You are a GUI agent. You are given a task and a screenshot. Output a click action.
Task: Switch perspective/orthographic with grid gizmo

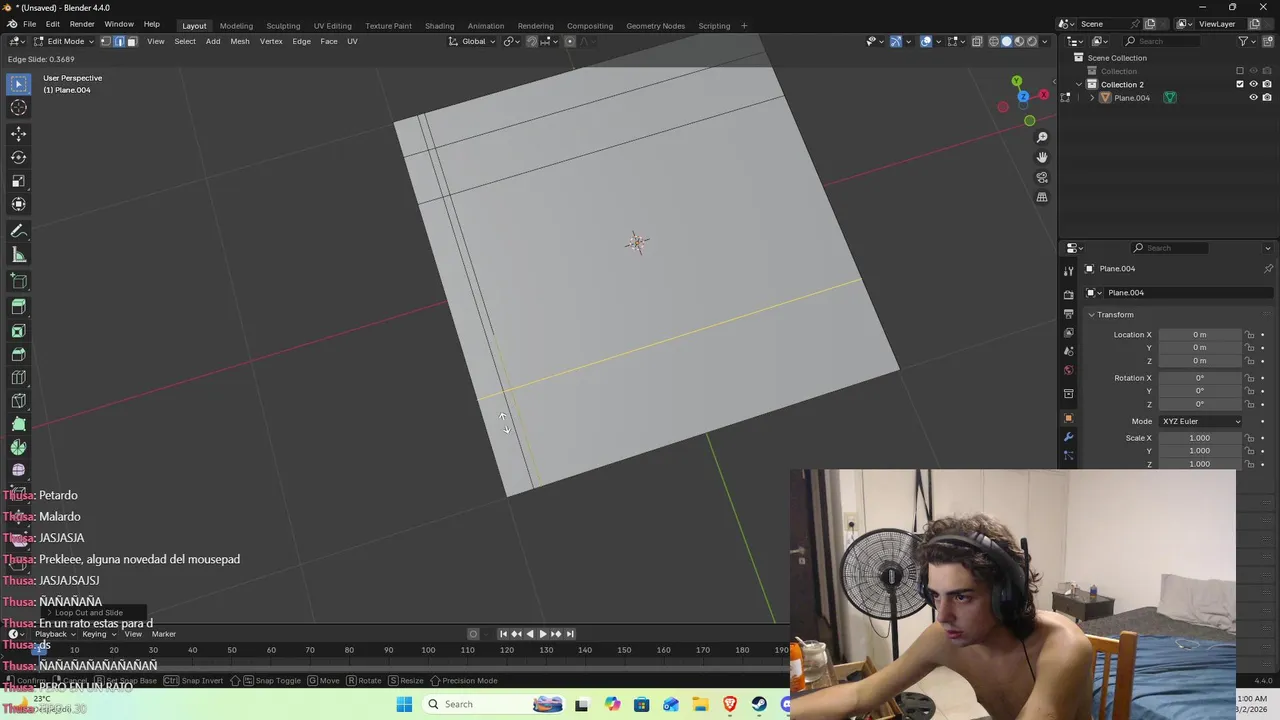1042,198
